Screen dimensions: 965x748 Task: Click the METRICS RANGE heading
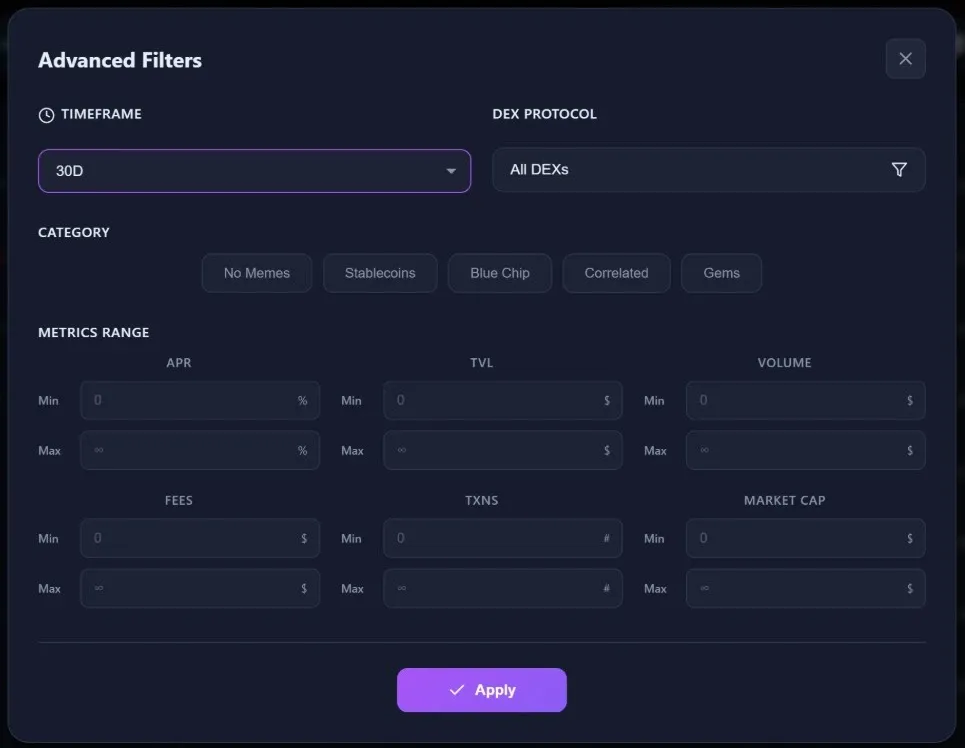[x=94, y=332]
